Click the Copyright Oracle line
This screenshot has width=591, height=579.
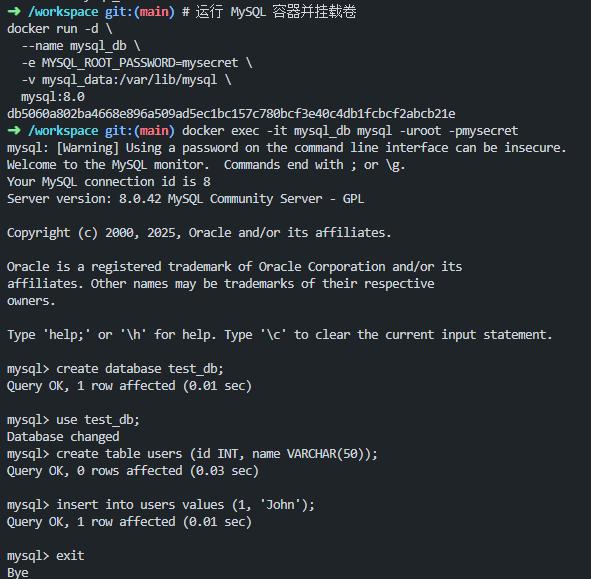coord(199,233)
